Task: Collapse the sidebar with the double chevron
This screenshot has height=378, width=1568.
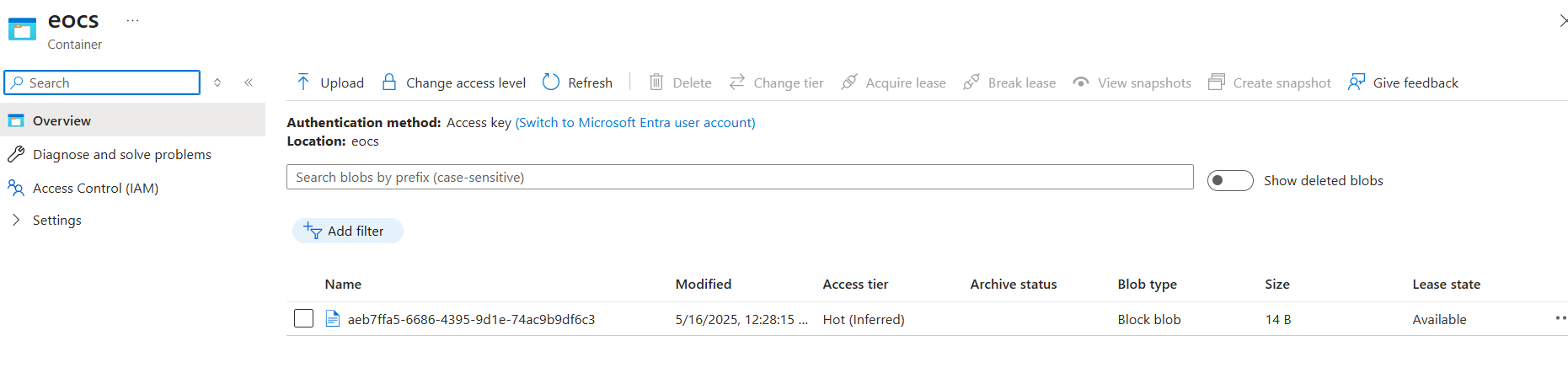Action: click(249, 83)
